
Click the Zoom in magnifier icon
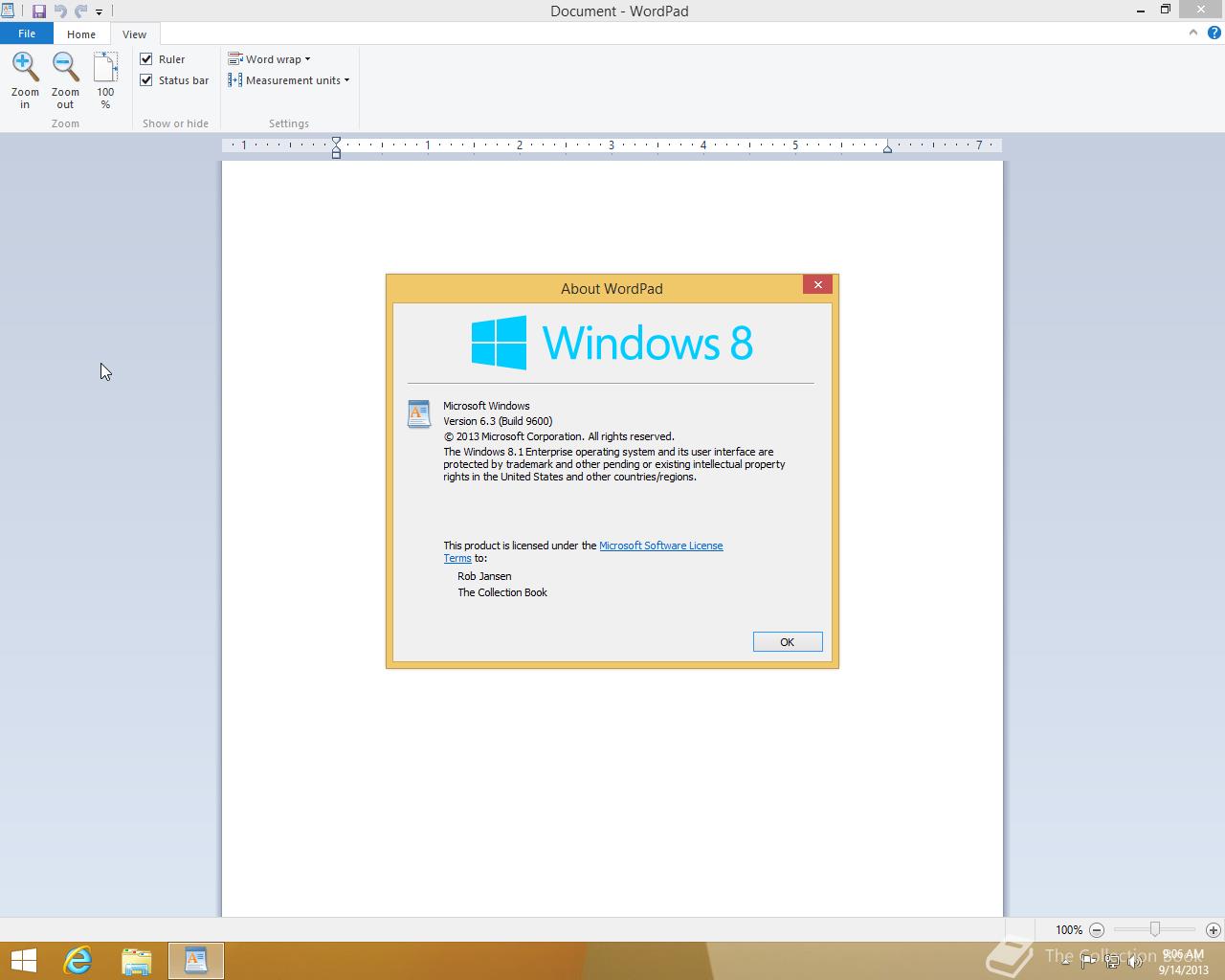pyautogui.click(x=25, y=67)
